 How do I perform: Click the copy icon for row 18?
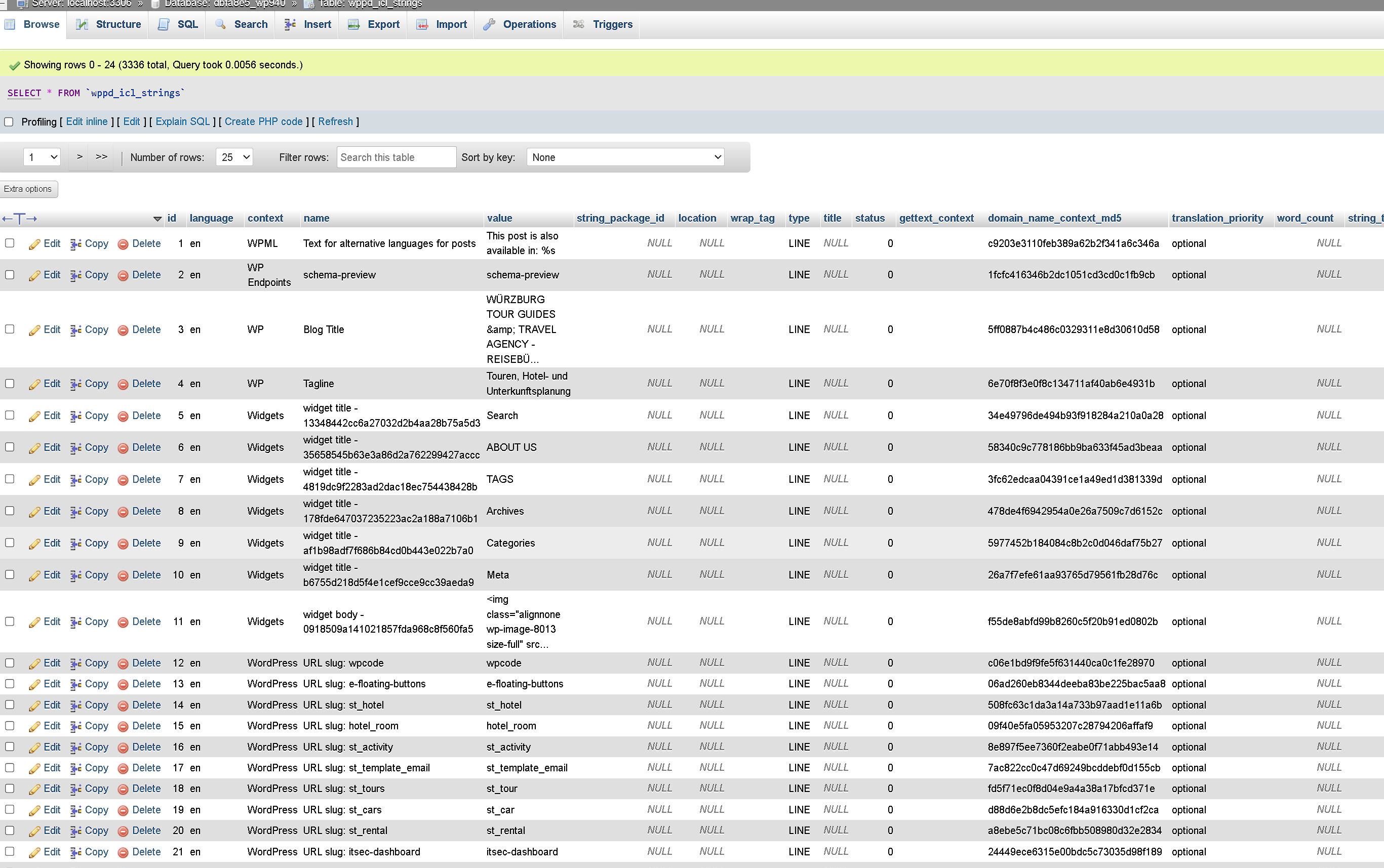pos(76,790)
